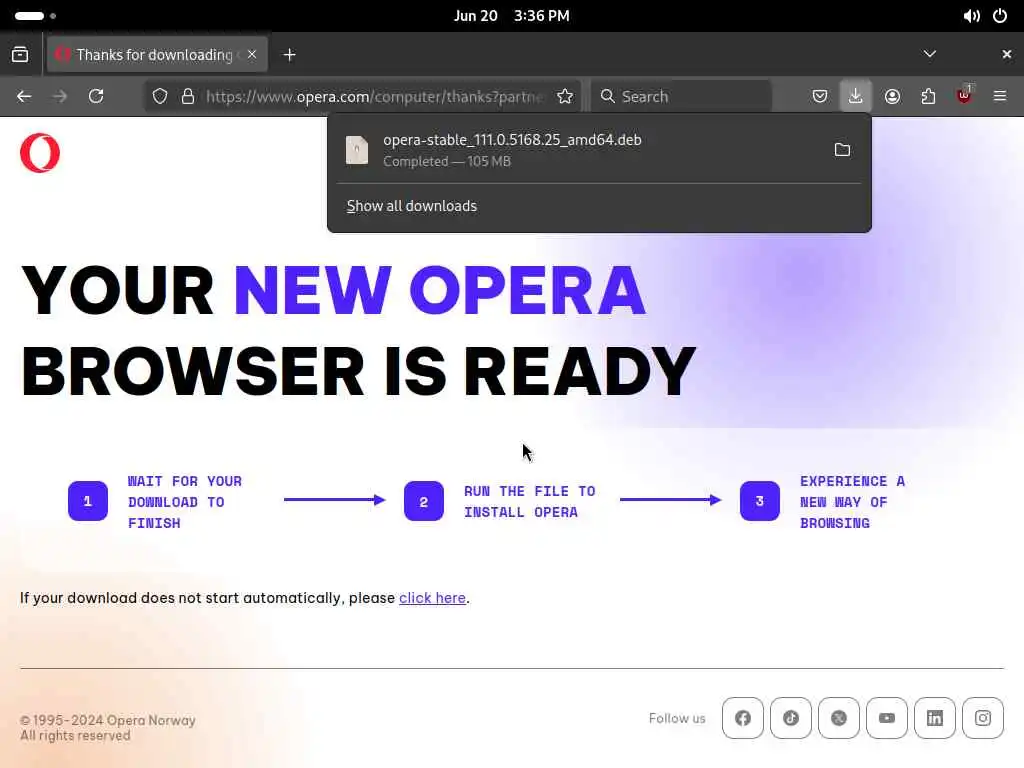
Task: Expand the list all tabs chevron
Action: pyautogui.click(x=929, y=54)
